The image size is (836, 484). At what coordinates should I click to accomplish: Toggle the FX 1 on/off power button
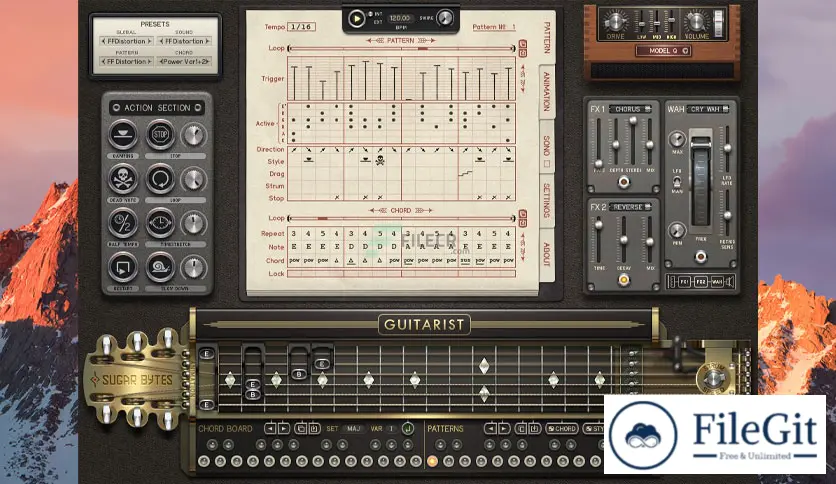coord(623,182)
